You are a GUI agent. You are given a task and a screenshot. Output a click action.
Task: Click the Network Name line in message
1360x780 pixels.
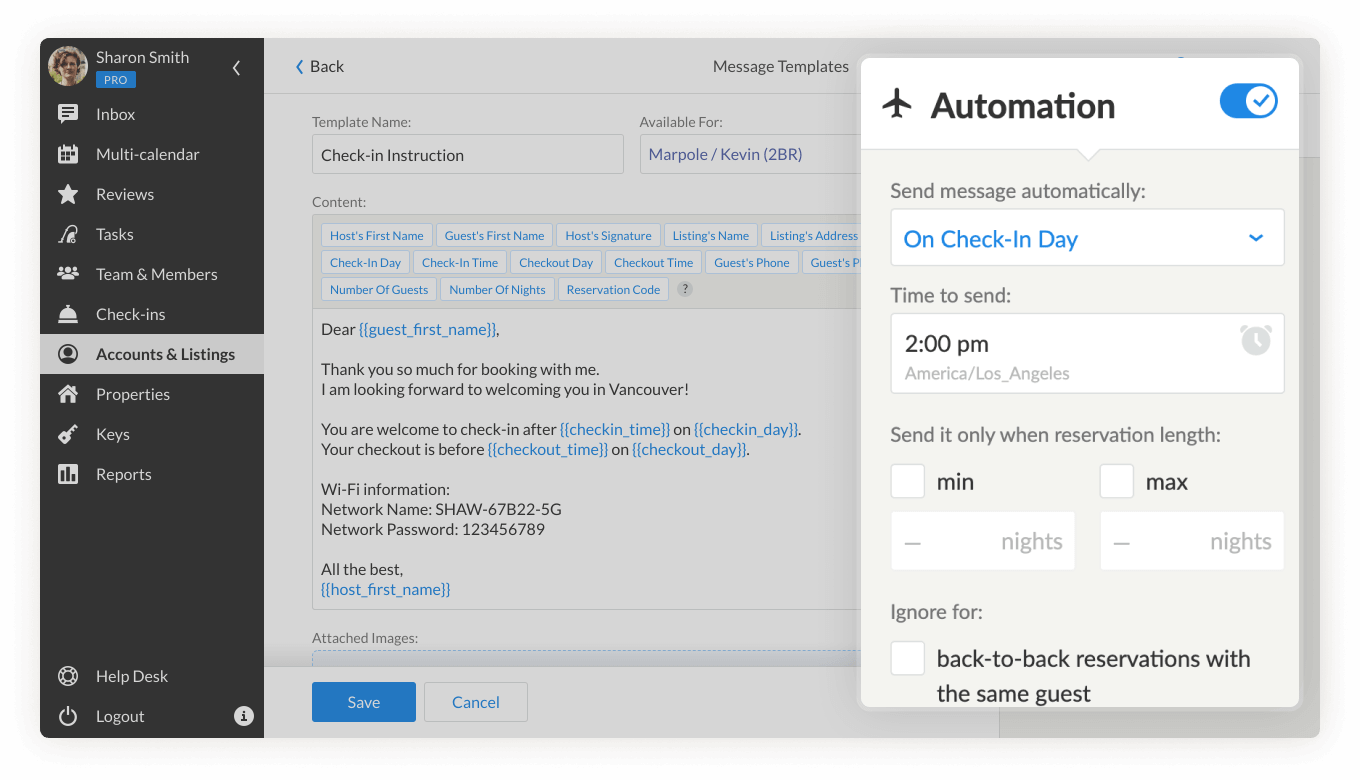point(441,509)
